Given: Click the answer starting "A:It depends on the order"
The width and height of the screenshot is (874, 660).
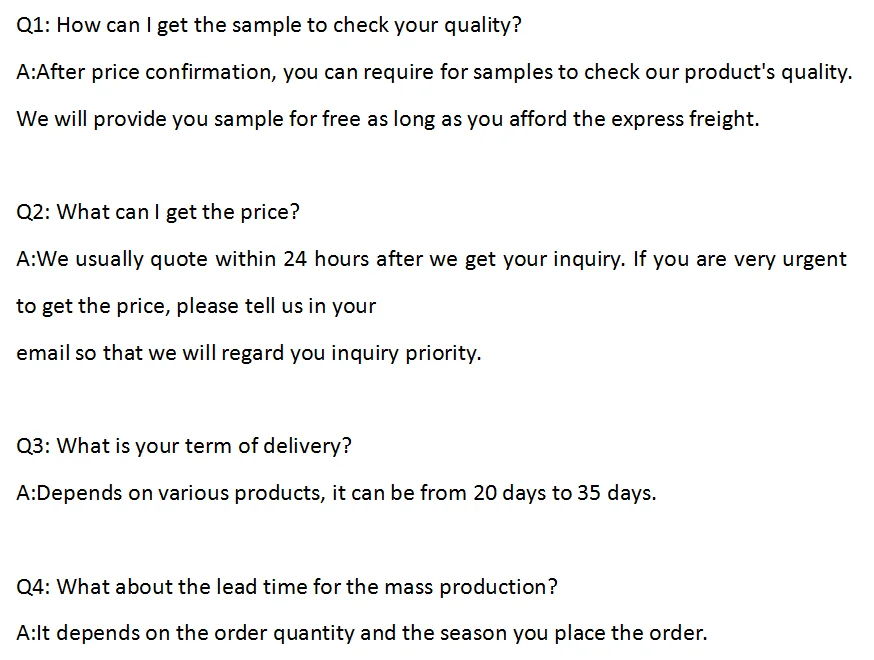Looking at the screenshot, I should pos(362,633).
